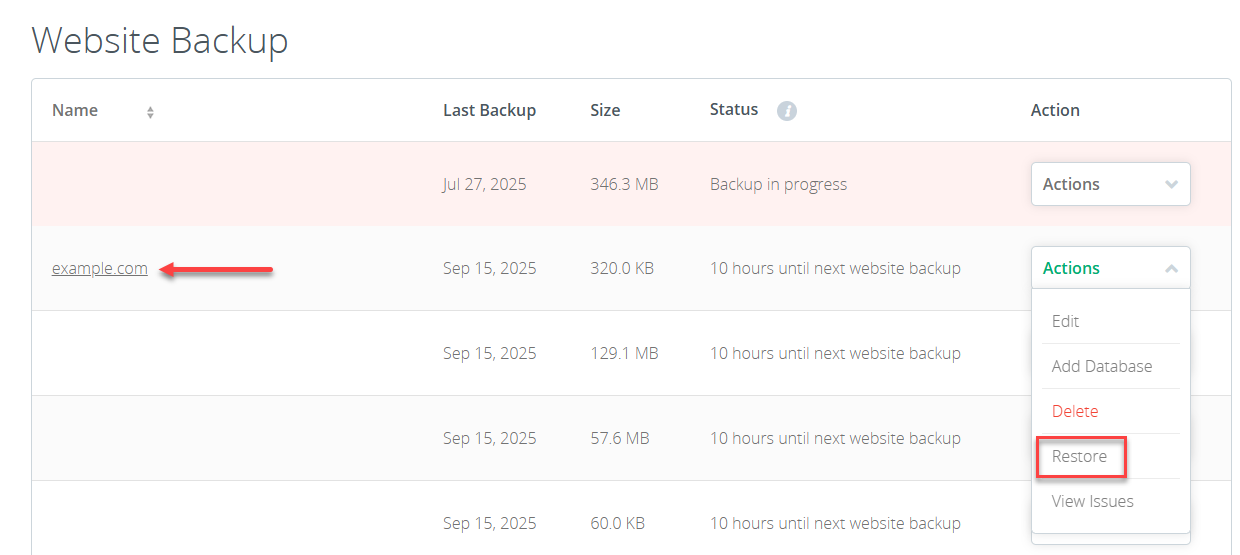
Task: Click the Status column header text
Action: 734,109
